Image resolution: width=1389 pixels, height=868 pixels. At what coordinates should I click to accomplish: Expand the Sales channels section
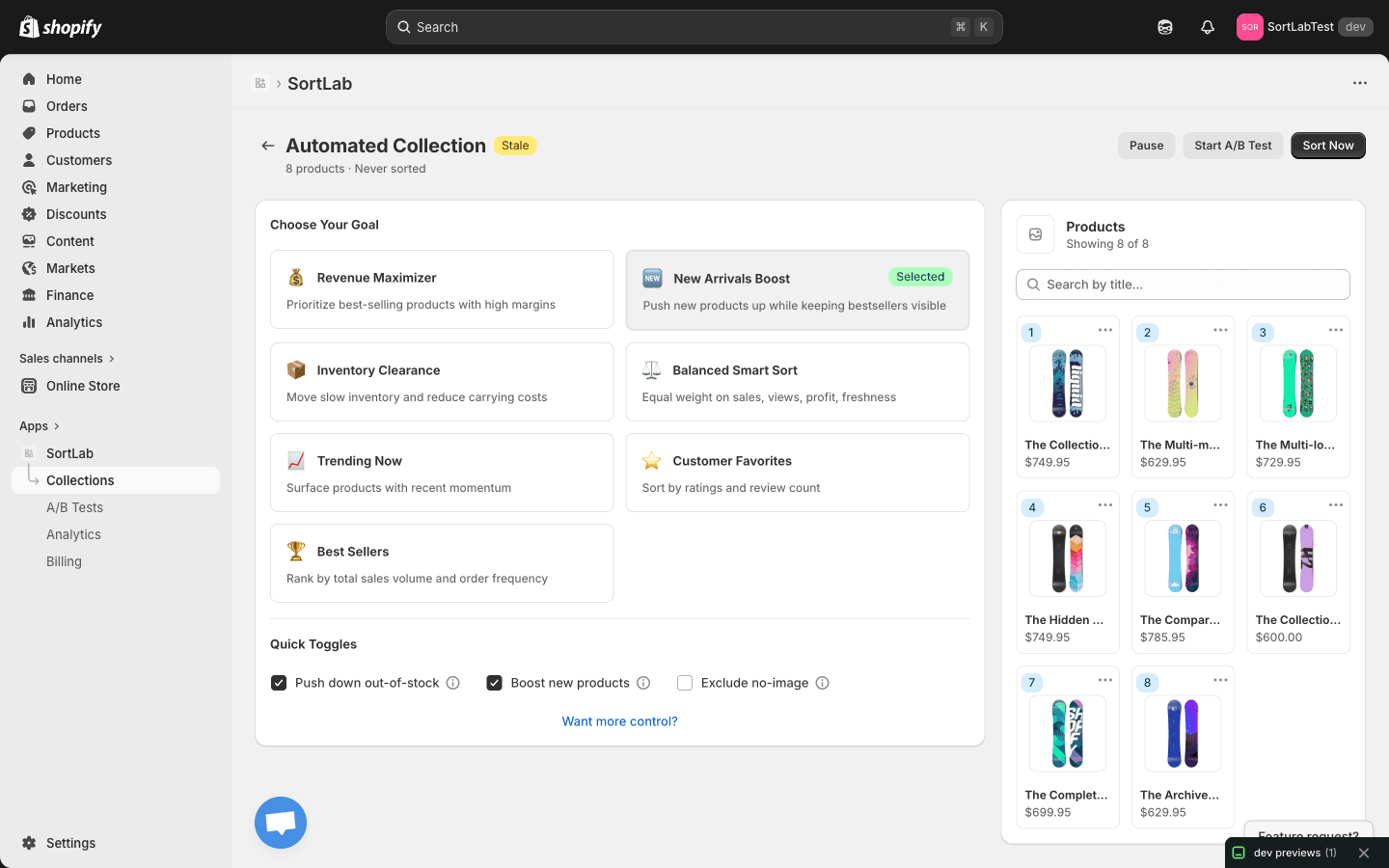coord(67,359)
